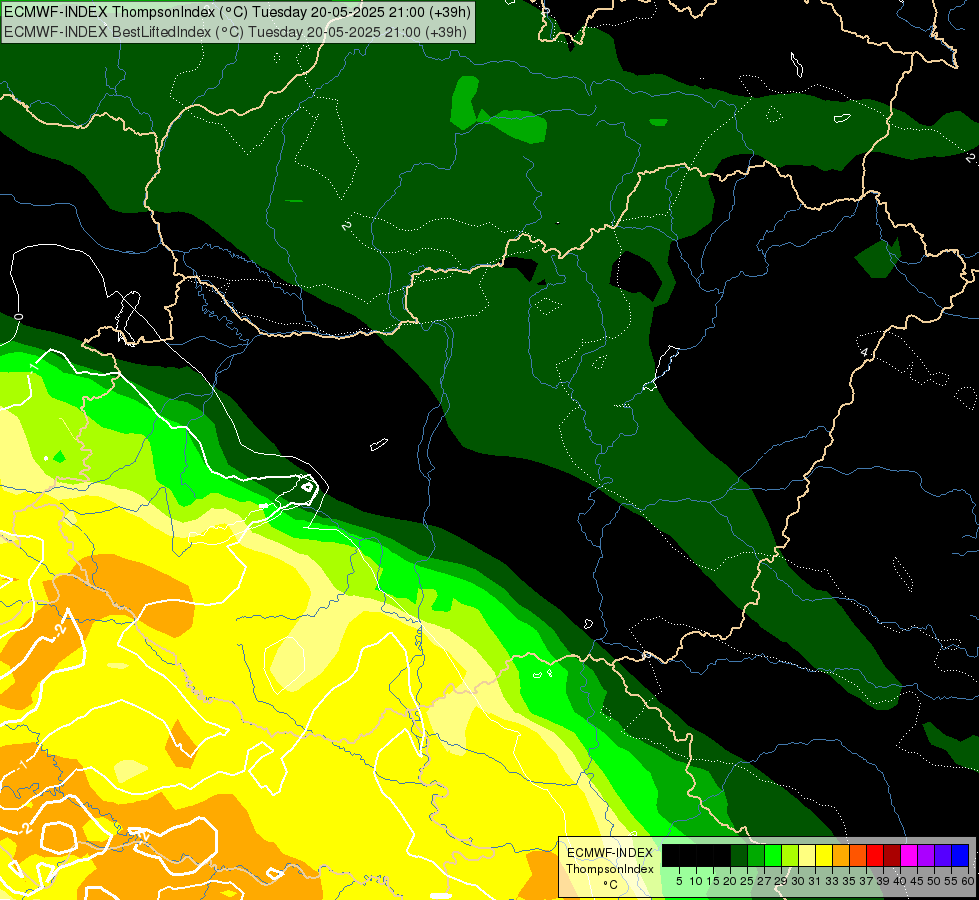979x900 pixels.
Task: Click the legend tick label 35
Action: pos(849,881)
